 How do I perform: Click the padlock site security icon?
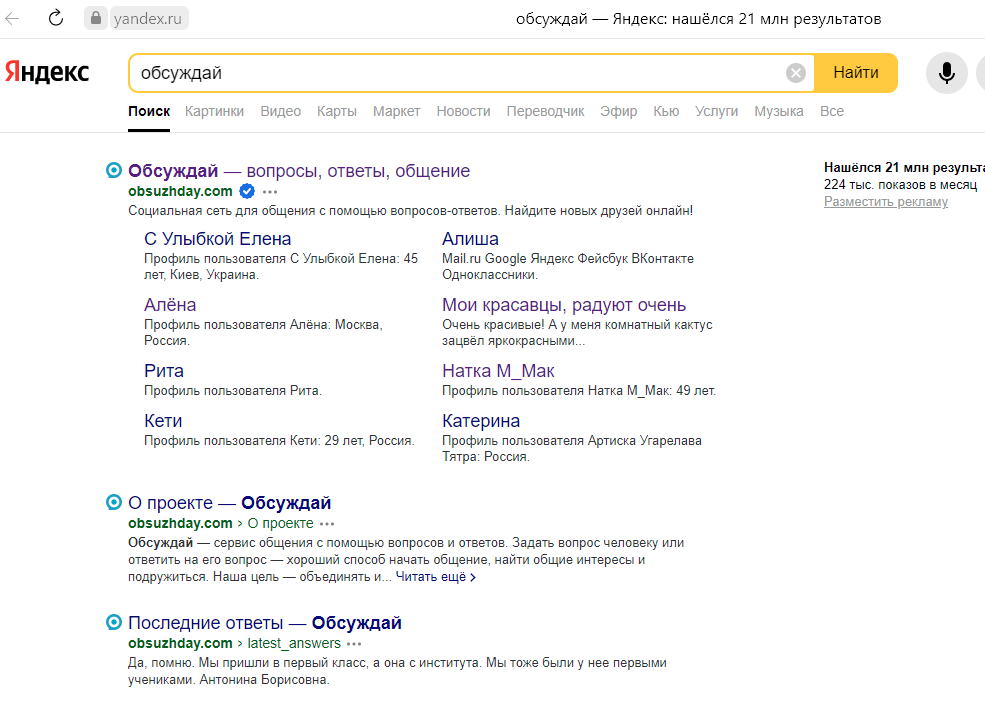click(x=95, y=18)
